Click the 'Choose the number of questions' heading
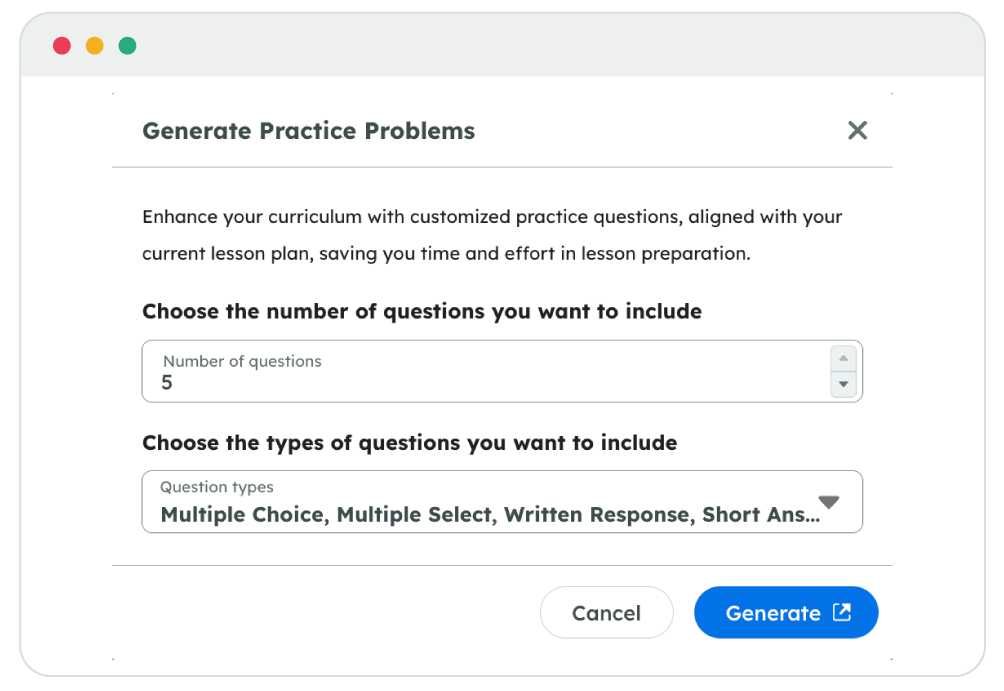Screen dimensions: 1004x691 pyautogui.click(x=422, y=311)
